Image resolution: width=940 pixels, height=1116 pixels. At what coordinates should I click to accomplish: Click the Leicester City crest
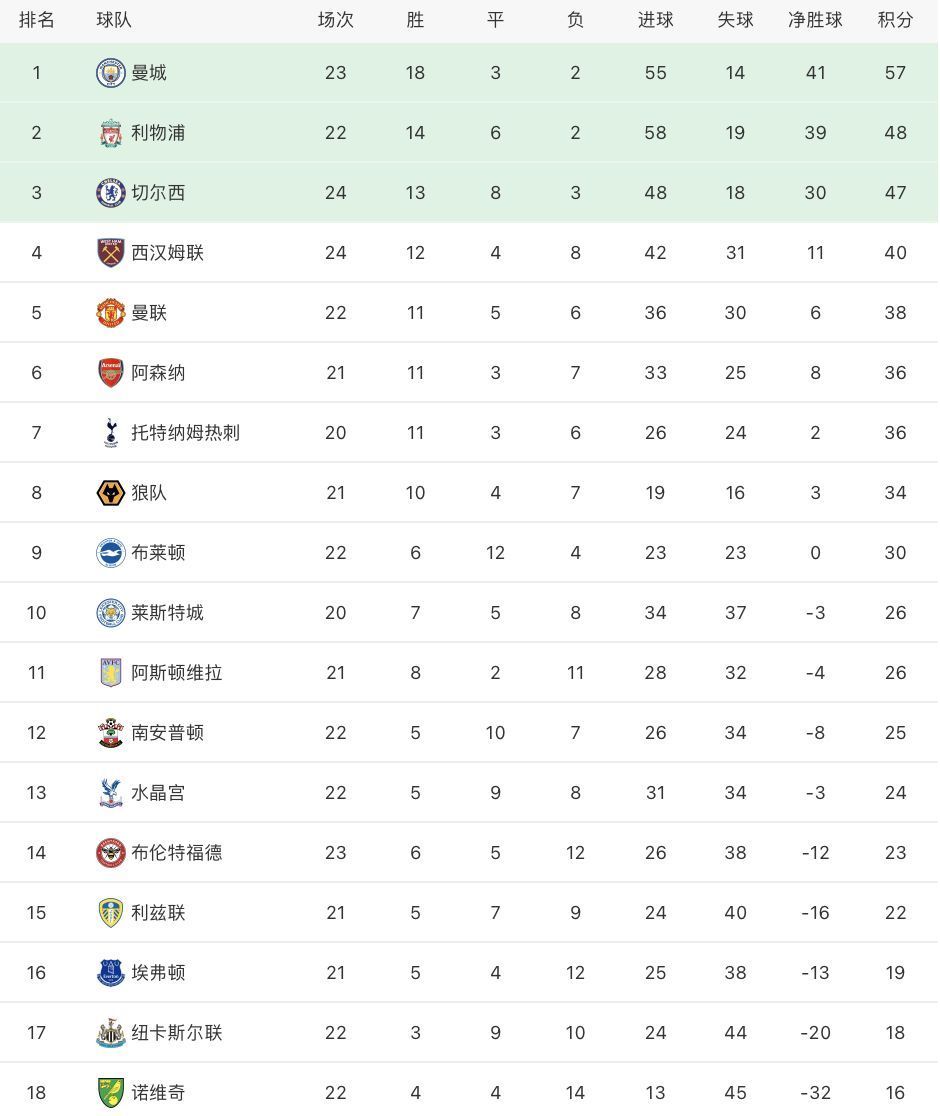pos(110,613)
